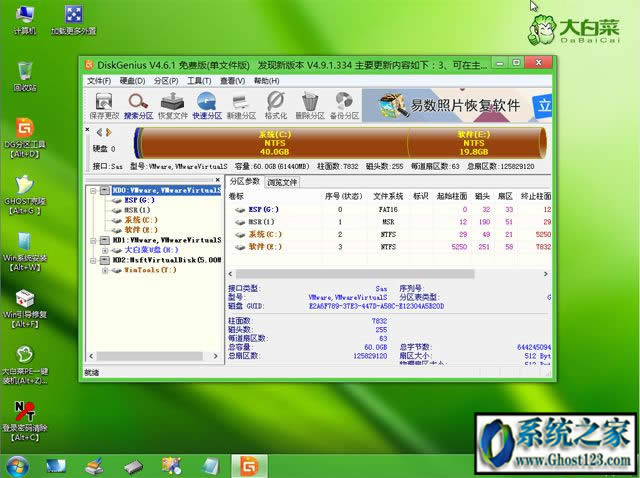Open the 文件(F) menu
The width and height of the screenshot is (640, 478).
tap(98, 81)
